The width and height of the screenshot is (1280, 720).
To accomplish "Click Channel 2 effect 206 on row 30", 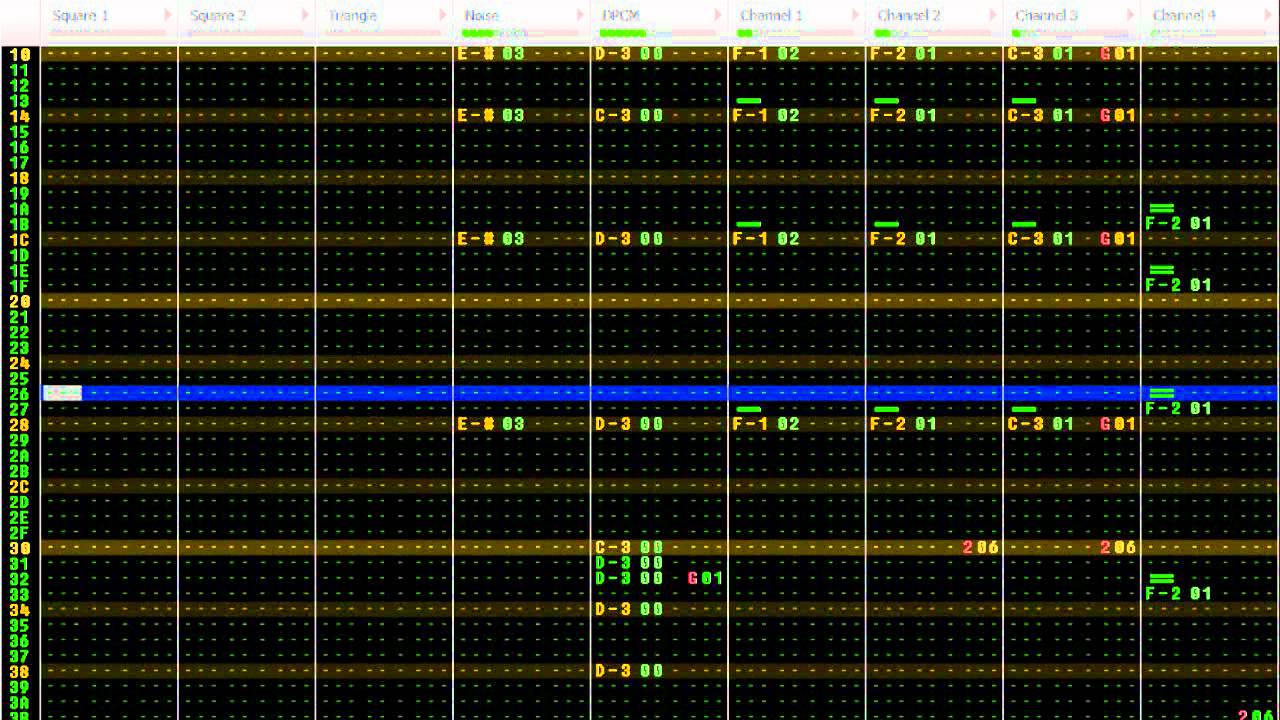I will [x=981, y=548].
